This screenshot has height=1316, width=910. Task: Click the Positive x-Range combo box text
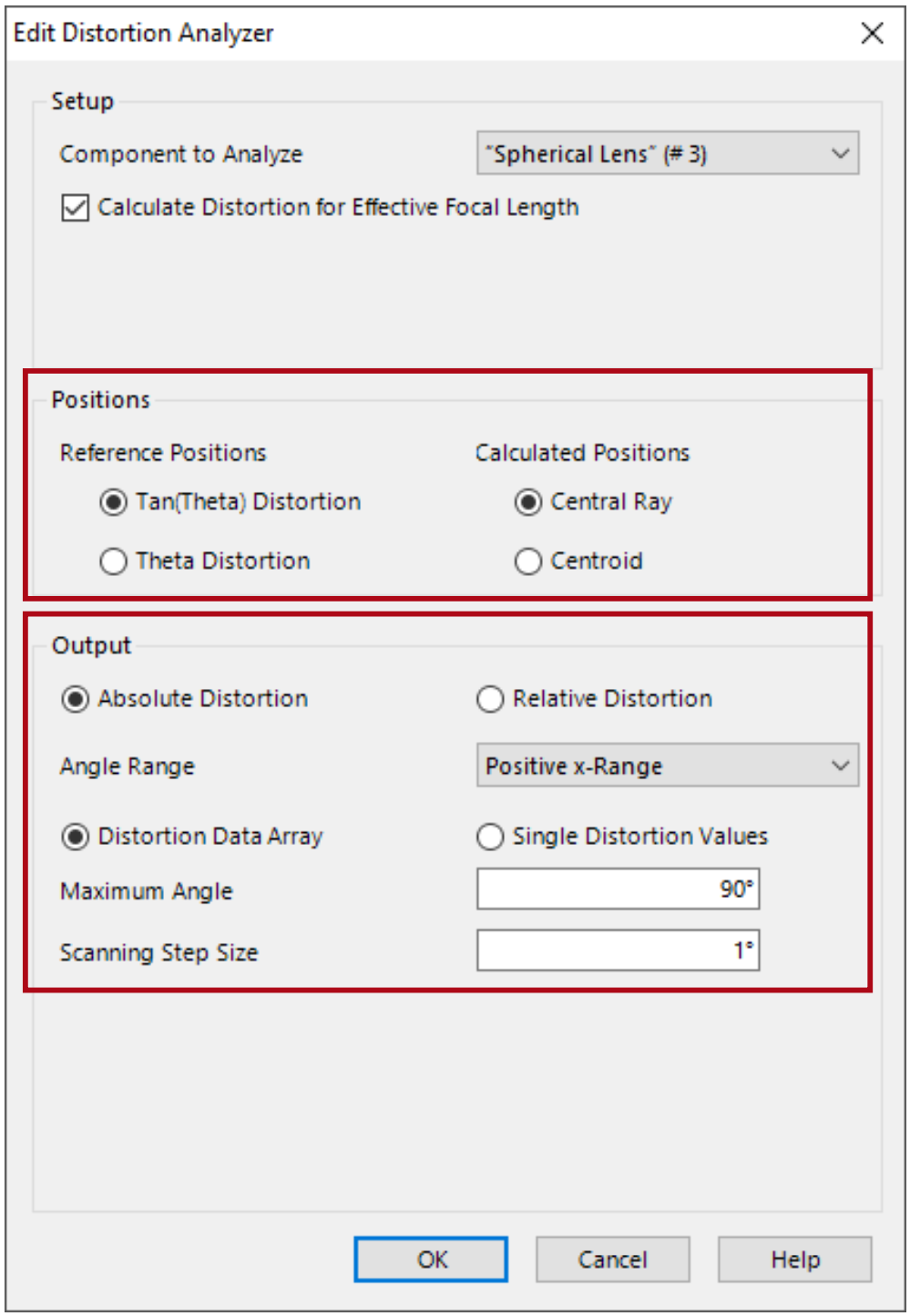[574, 766]
